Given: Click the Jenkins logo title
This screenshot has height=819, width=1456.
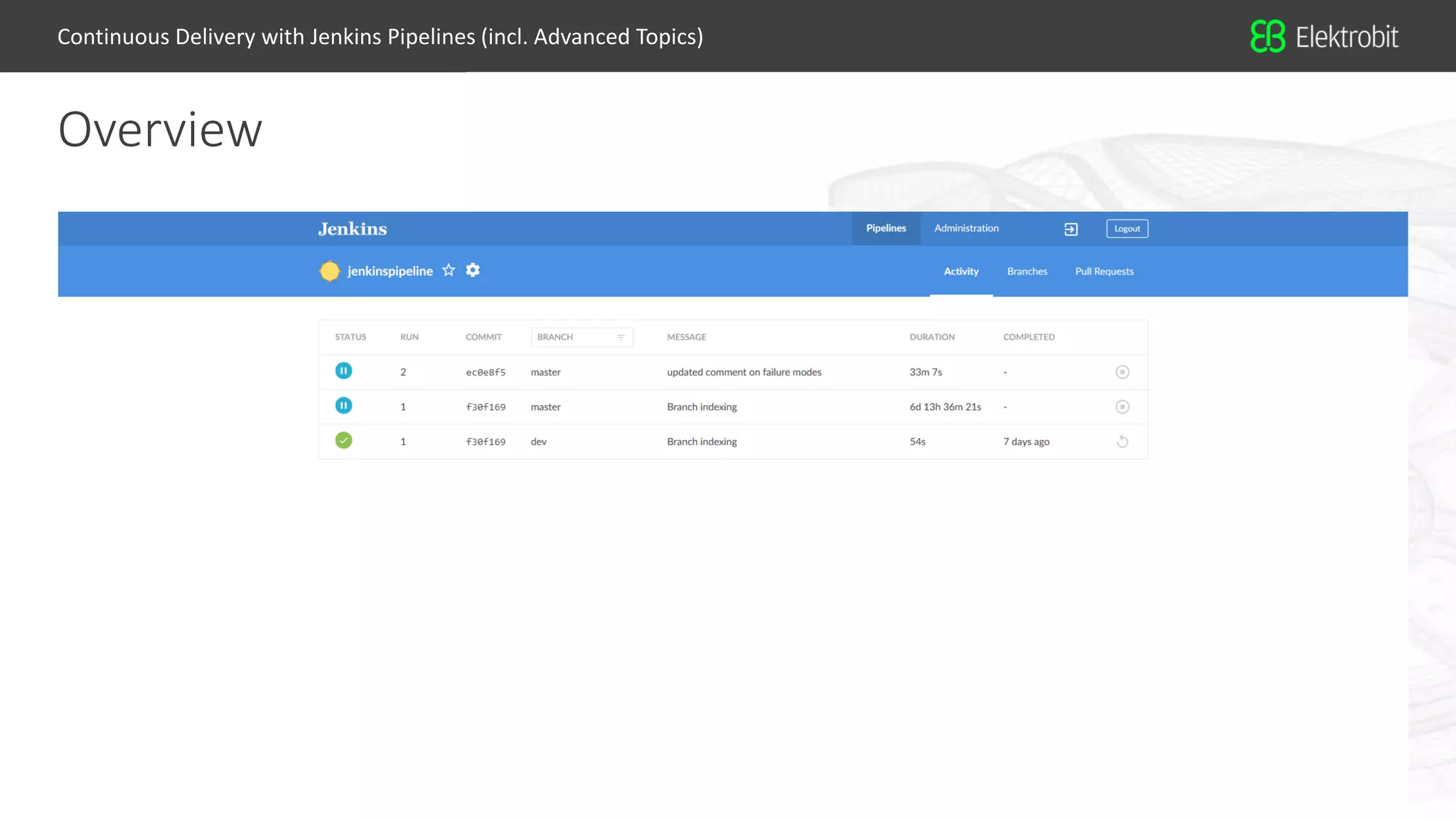Looking at the screenshot, I should [x=353, y=229].
